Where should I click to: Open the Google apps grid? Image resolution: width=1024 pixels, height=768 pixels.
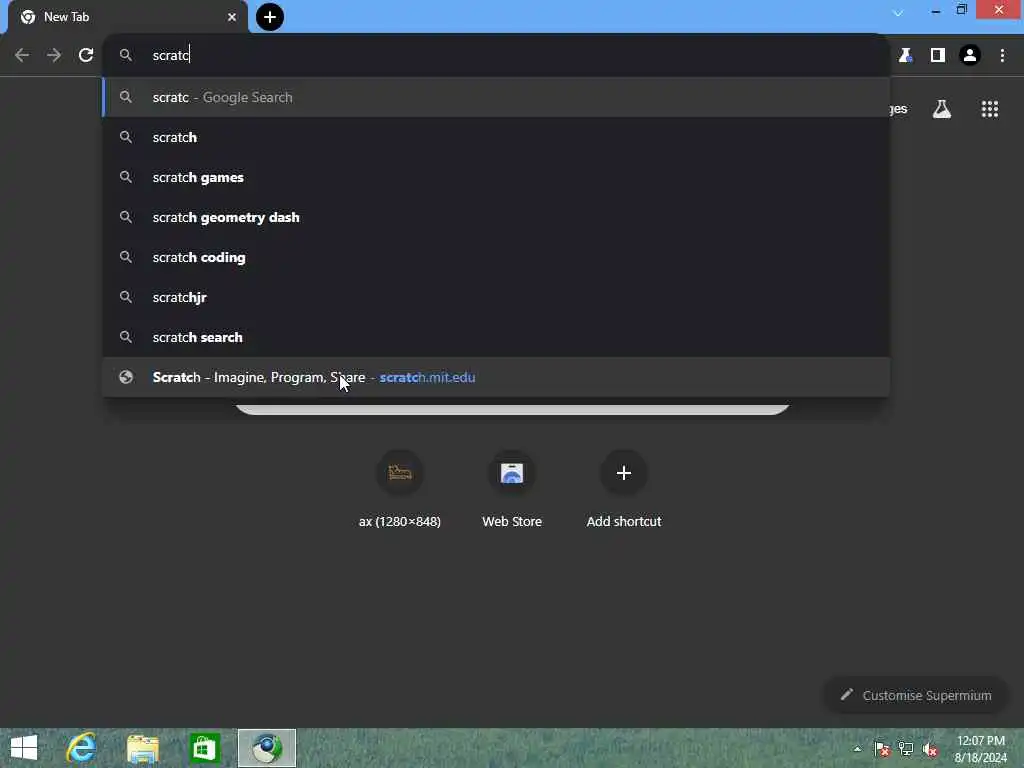click(x=990, y=109)
